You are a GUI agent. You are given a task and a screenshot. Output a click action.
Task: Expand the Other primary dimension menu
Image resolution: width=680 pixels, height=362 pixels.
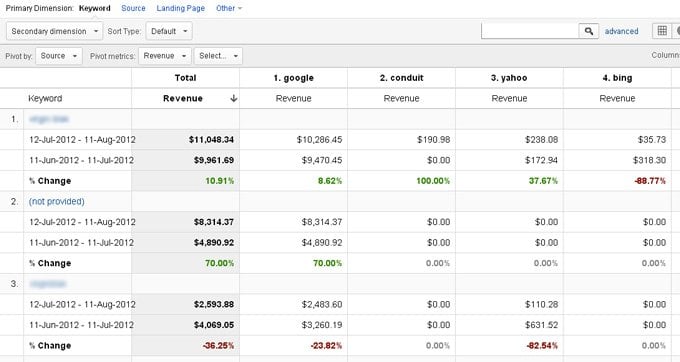[229, 8]
